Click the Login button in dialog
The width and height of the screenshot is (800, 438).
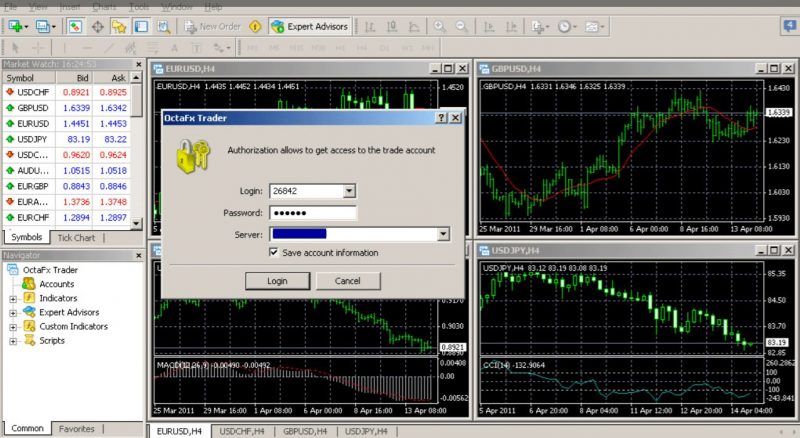pos(278,281)
